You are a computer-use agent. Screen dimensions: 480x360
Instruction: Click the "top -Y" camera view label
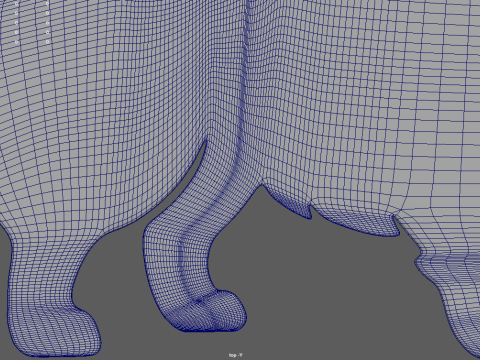(x=236, y=355)
